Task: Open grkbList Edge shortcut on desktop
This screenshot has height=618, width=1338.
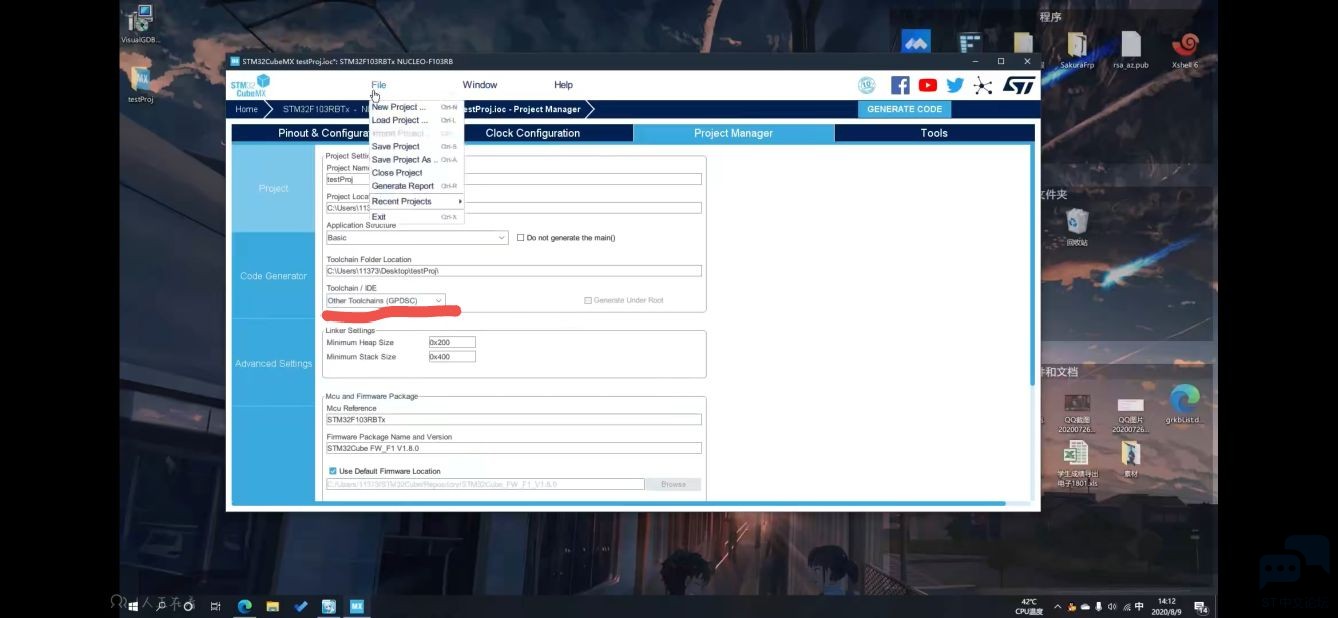Action: [x=1184, y=404]
